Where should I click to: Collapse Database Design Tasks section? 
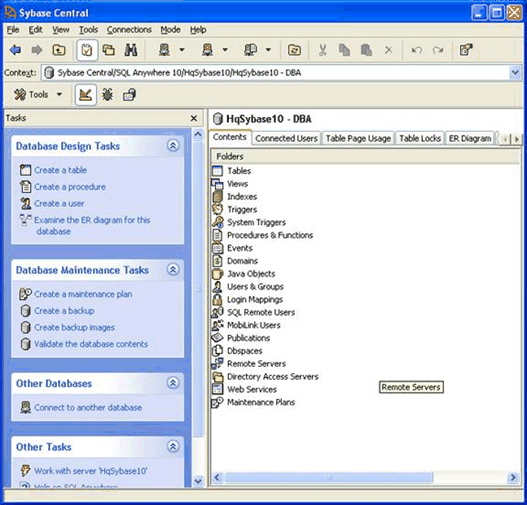coord(173,145)
